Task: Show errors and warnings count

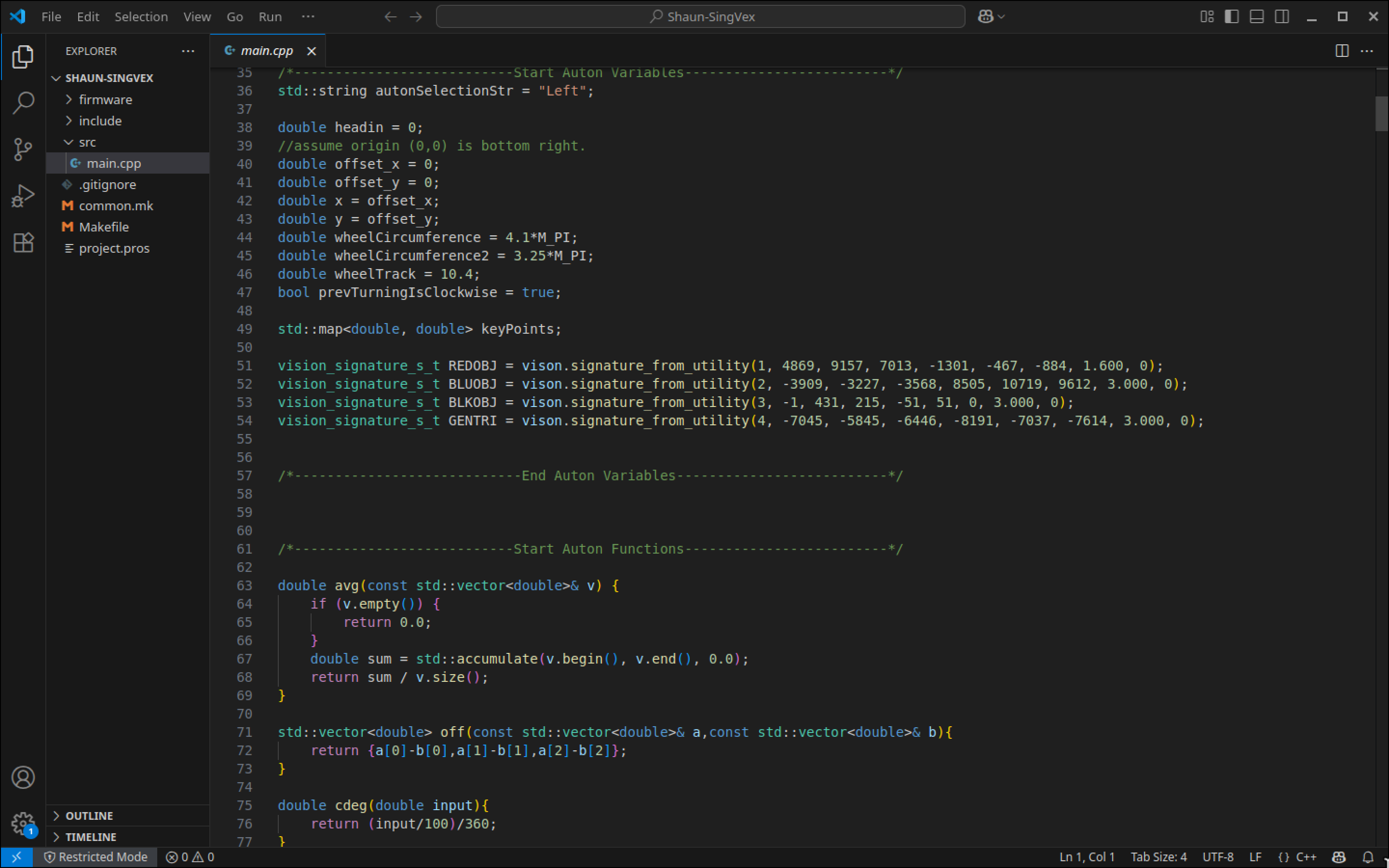Action: [x=190, y=857]
